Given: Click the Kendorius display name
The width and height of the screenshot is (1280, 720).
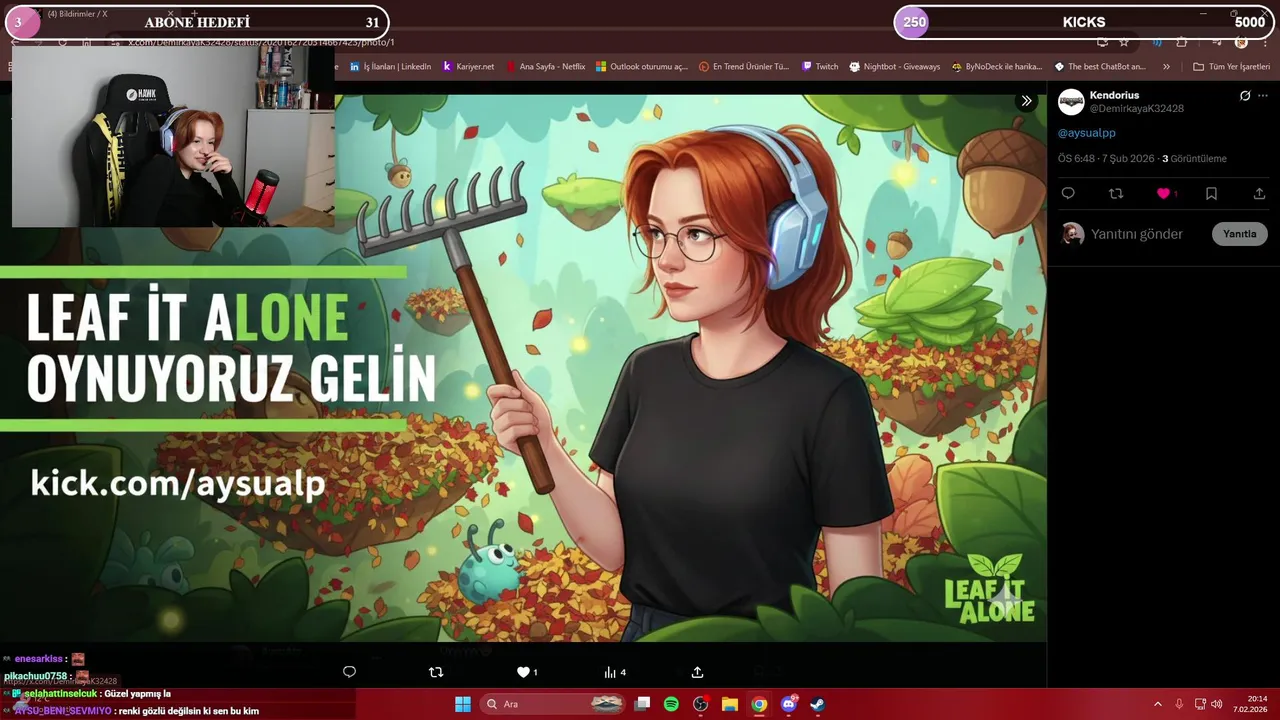Looking at the screenshot, I should pyautogui.click(x=1114, y=95).
